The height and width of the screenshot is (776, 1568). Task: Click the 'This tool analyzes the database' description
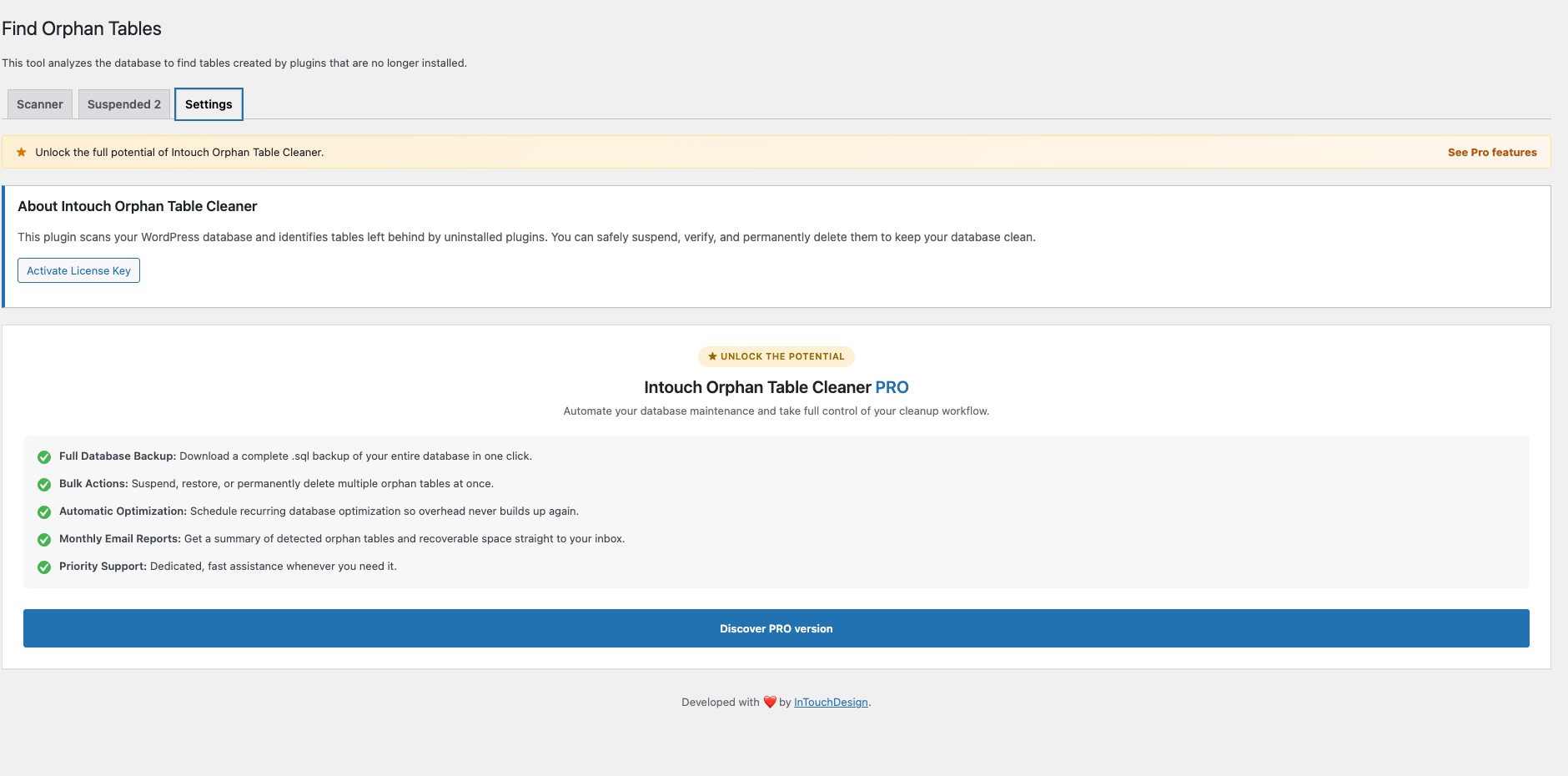234,63
